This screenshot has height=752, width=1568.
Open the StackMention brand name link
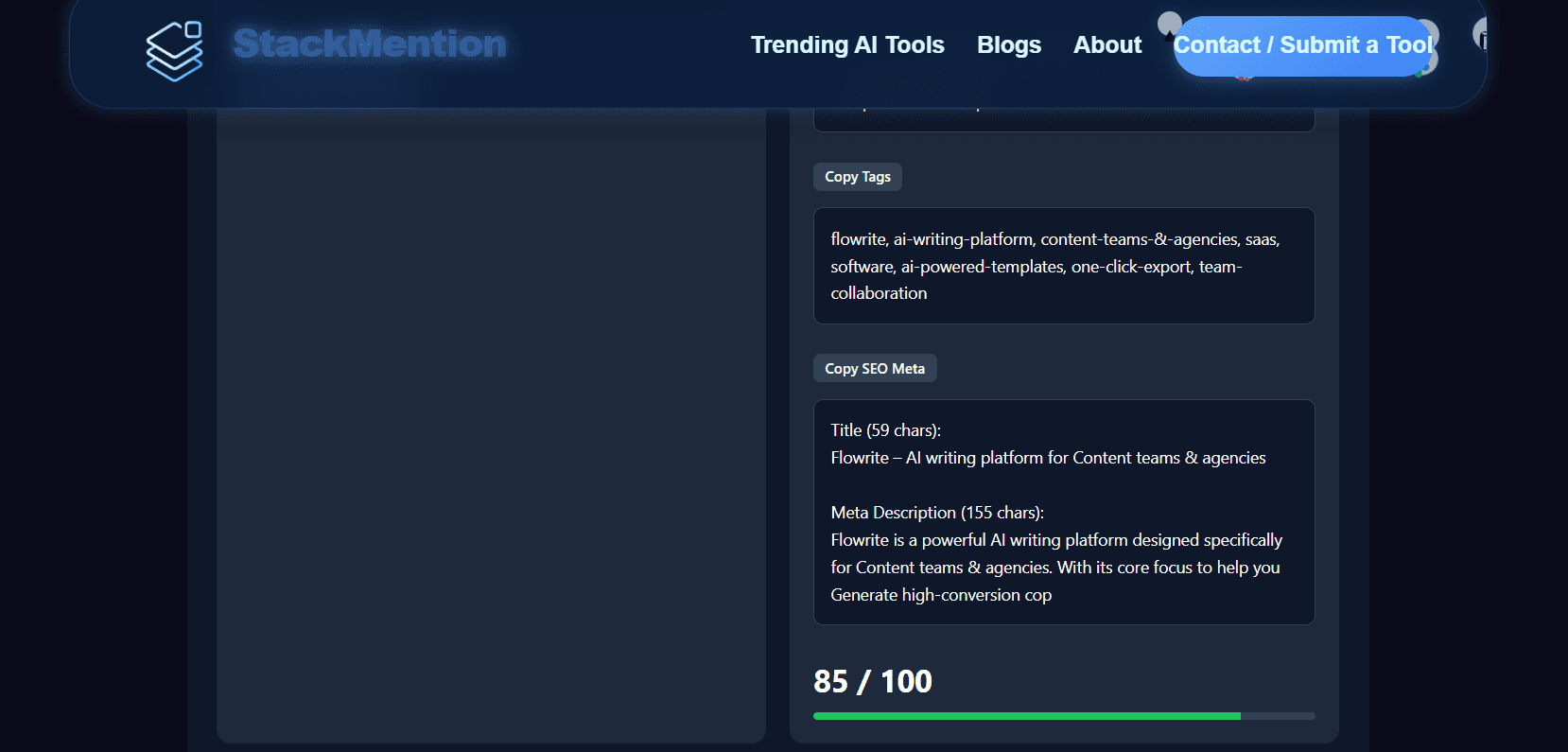click(x=370, y=44)
